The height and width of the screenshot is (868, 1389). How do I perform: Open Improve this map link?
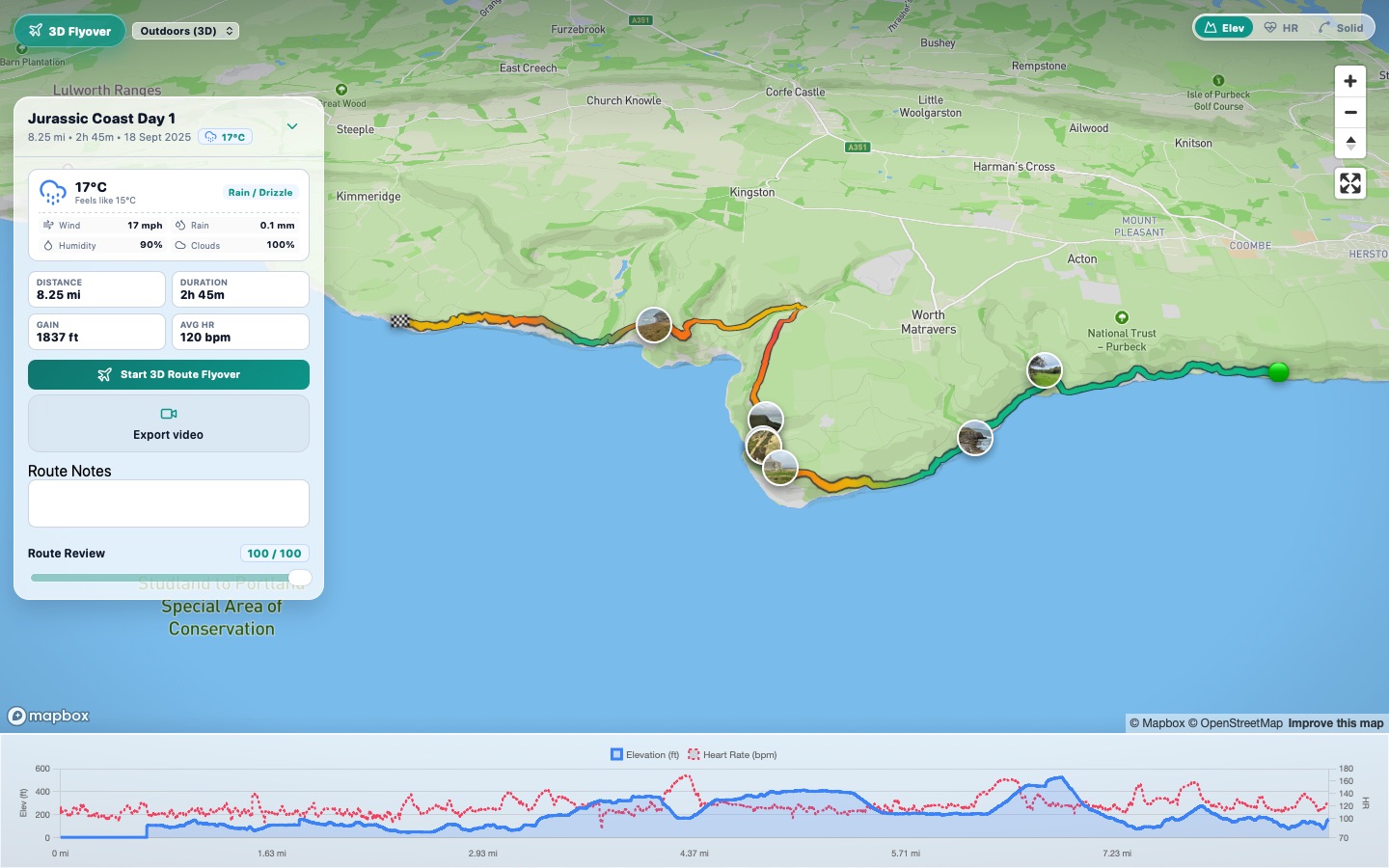coord(1336,723)
